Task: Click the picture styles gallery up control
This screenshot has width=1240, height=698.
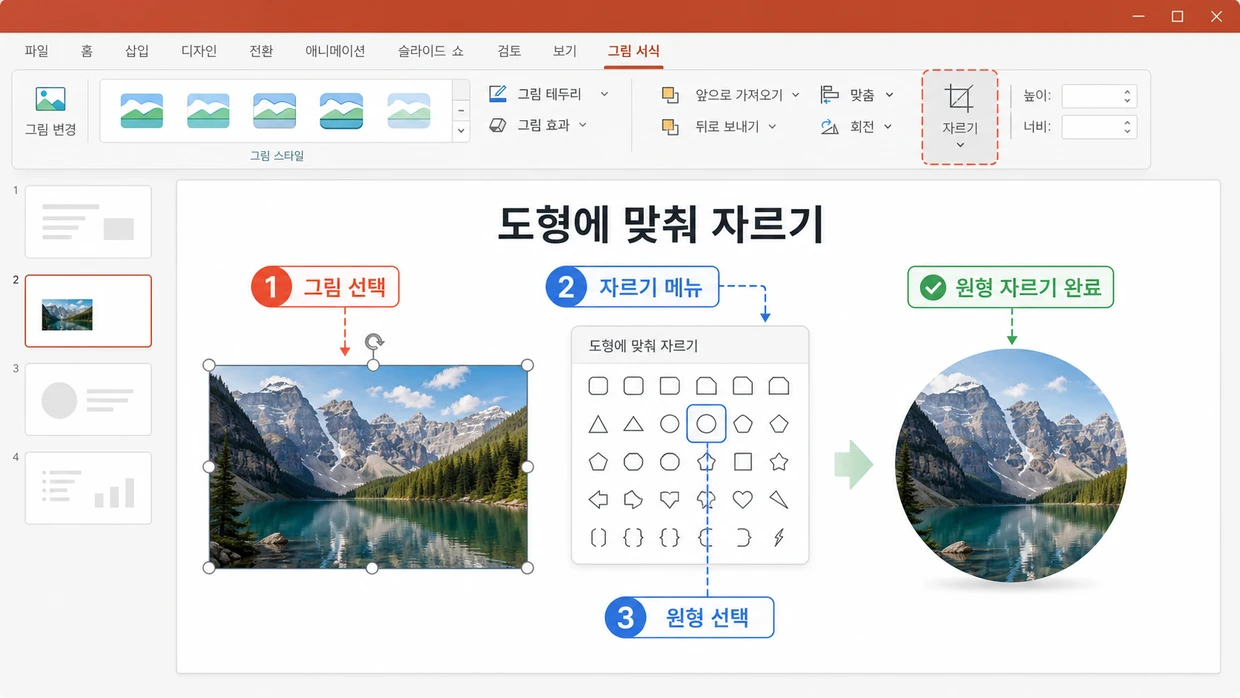Action: [x=461, y=109]
